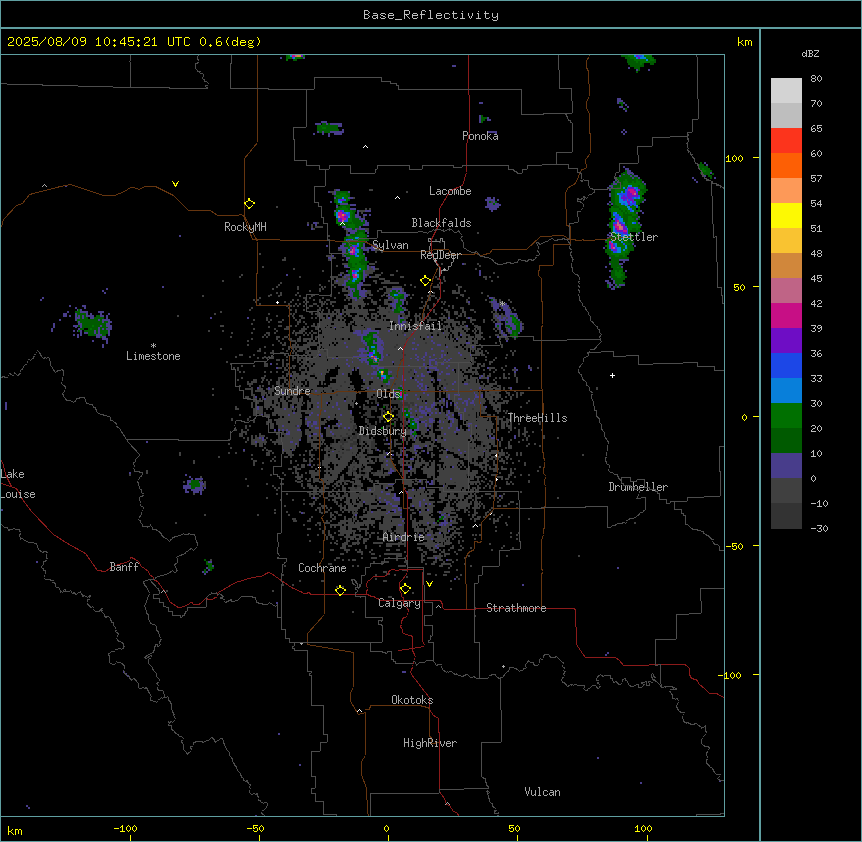Click the Didsbury label
Screen dimensions: 862x842
382,431
